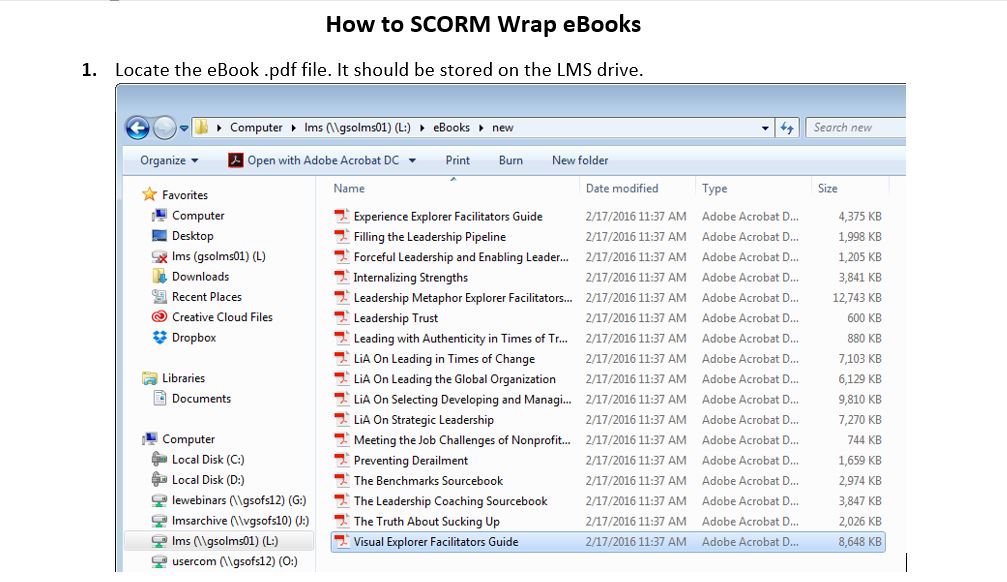Open recent locations dropdown arrow

coord(184,128)
